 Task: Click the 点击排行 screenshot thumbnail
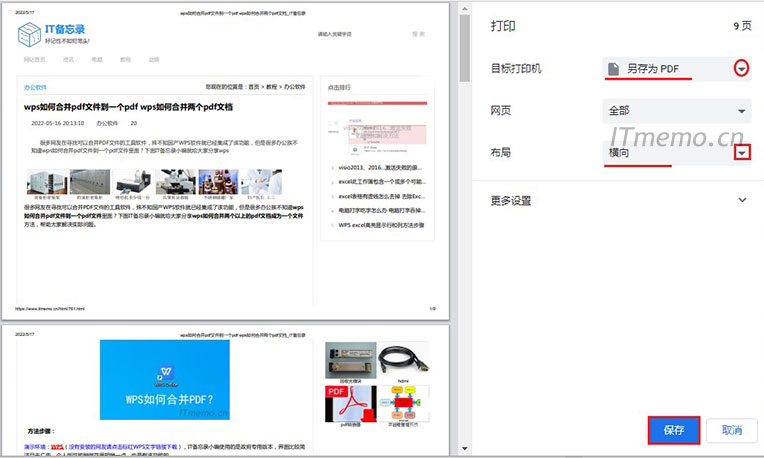(x=378, y=128)
